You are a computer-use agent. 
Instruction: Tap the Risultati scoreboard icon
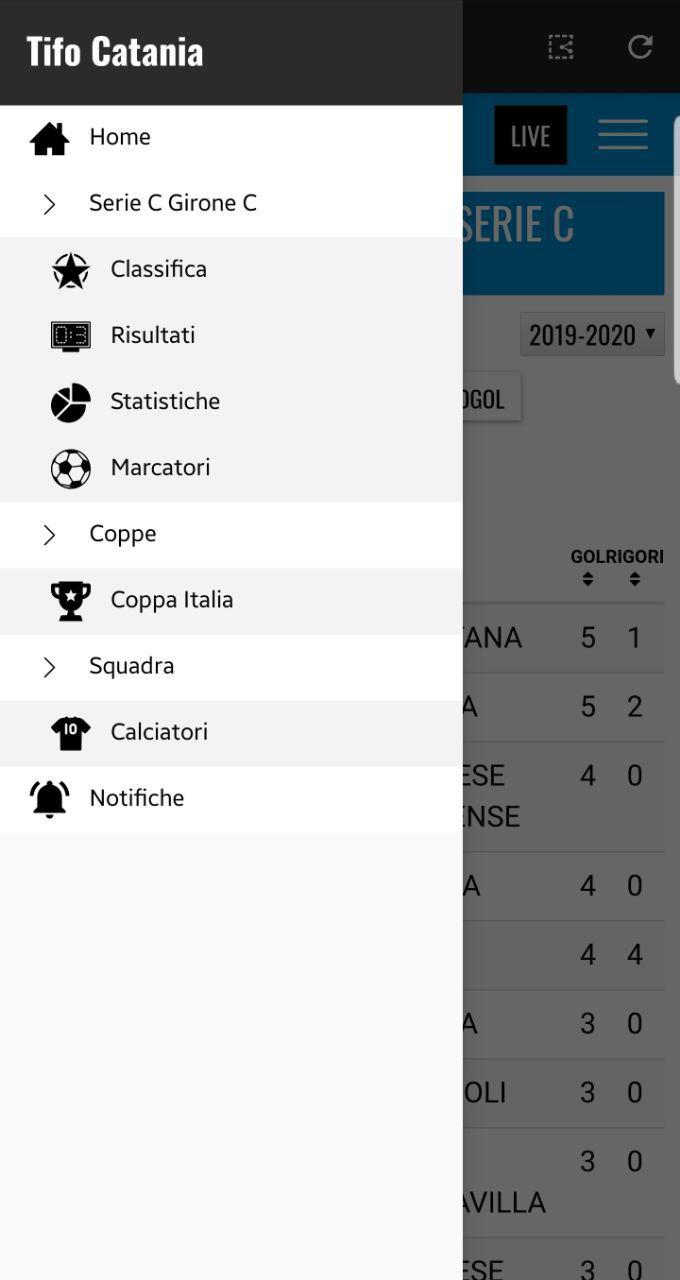pos(70,336)
